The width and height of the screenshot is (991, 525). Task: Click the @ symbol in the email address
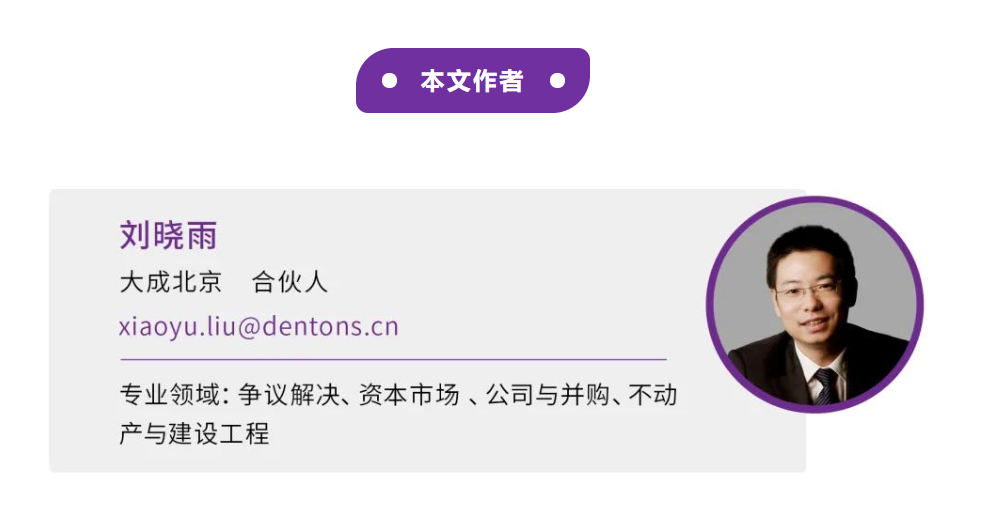pyautogui.click(x=249, y=328)
